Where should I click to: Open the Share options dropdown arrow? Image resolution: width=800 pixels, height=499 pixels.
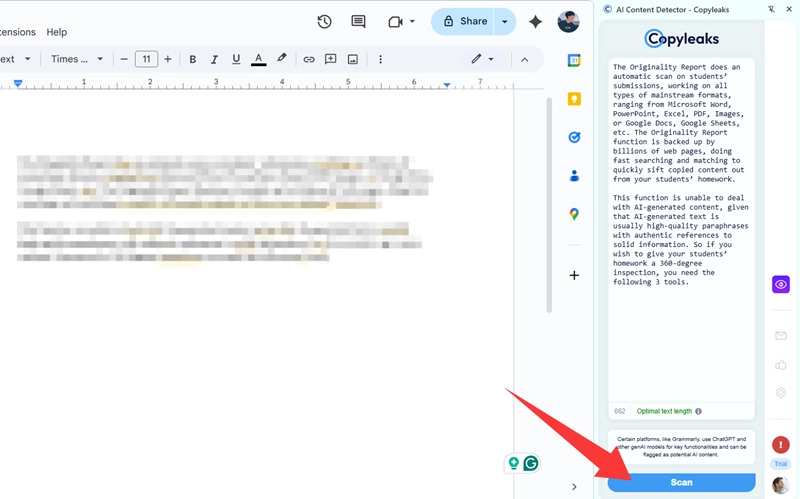(505, 21)
